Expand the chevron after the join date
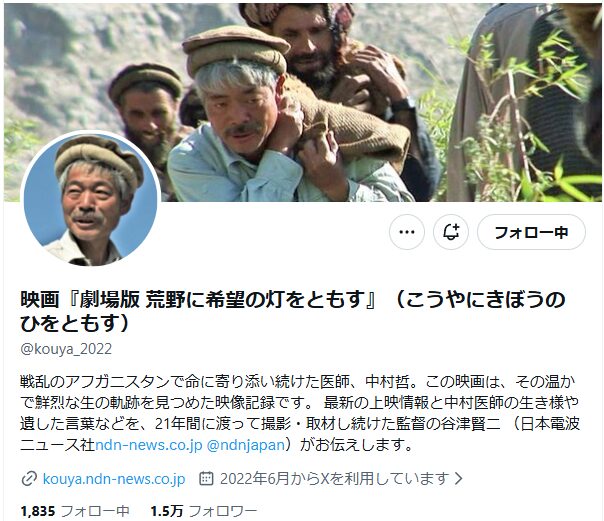Screen dimensions: 604x521 pyautogui.click(x=458, y=478)
